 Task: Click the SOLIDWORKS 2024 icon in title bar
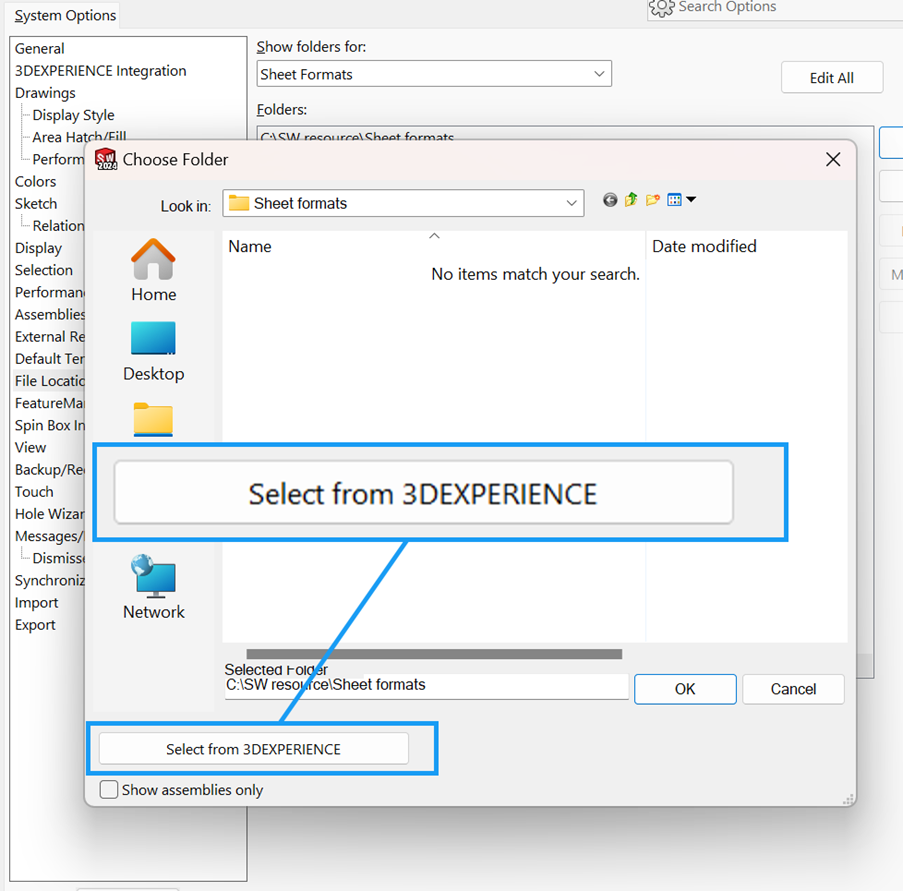pos(106,159)
